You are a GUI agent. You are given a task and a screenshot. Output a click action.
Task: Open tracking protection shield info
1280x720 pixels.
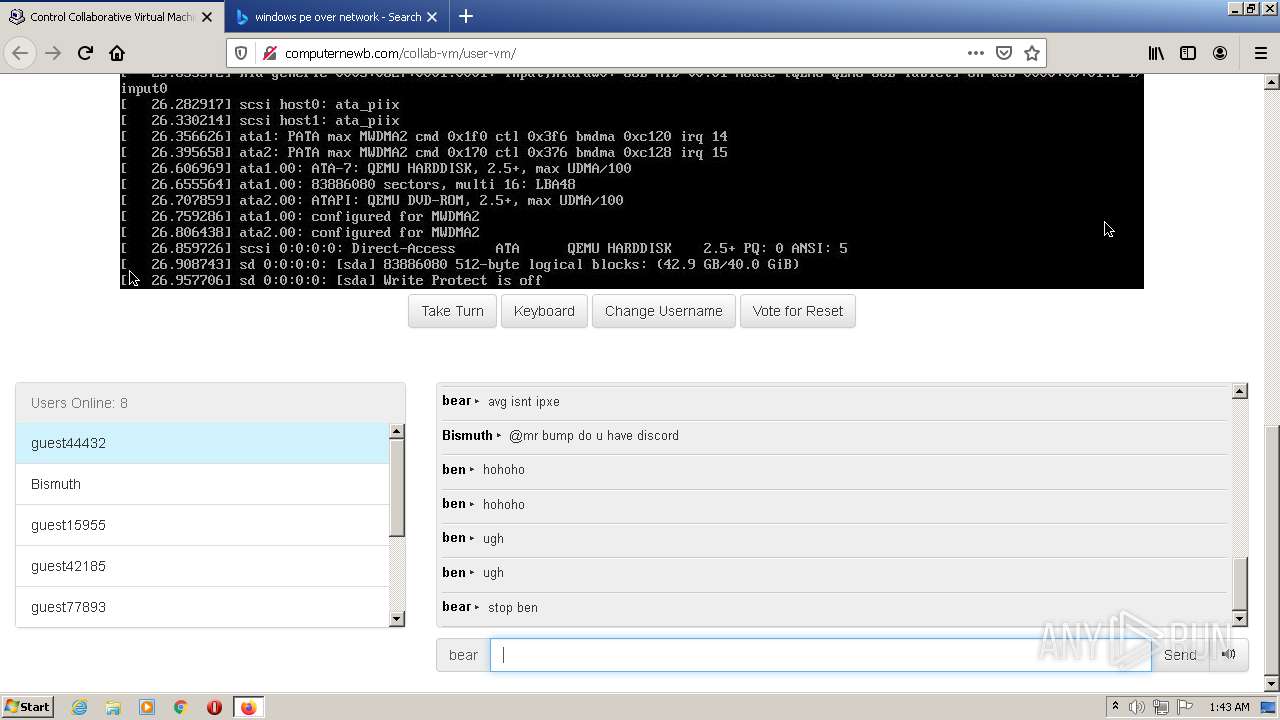click(x=241, y=53)
